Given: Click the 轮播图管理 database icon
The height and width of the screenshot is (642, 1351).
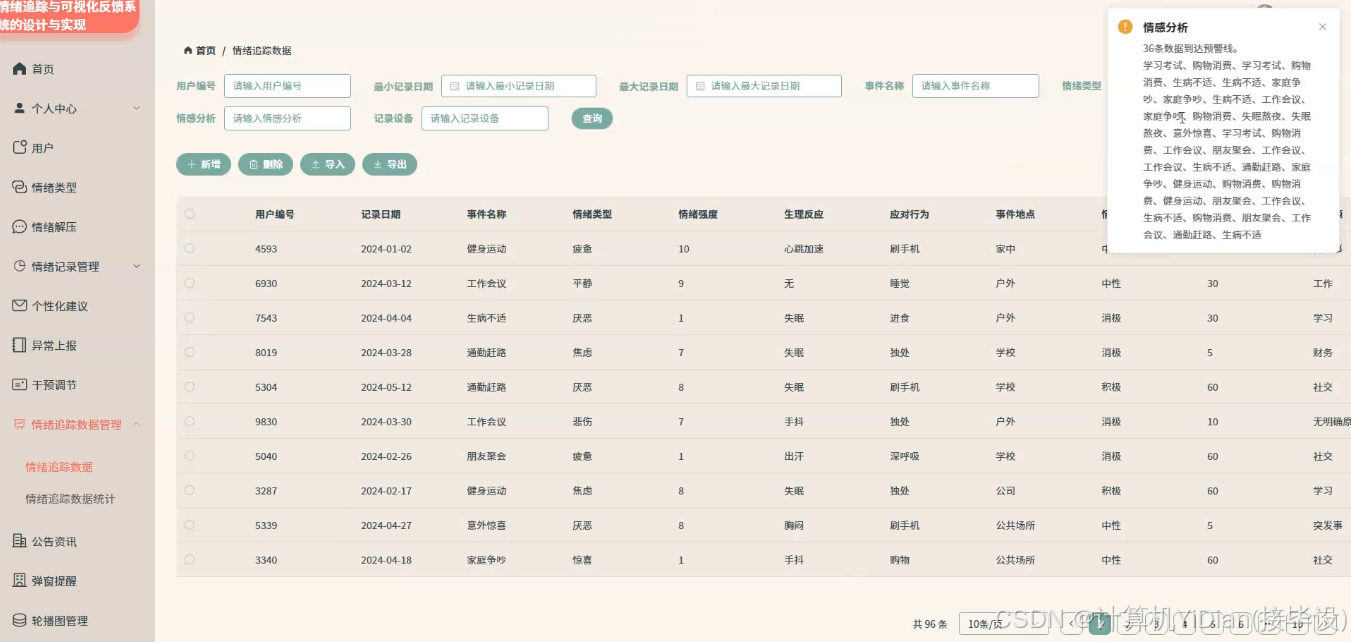Looking at the screenshot, I should [x=19, y=620].
